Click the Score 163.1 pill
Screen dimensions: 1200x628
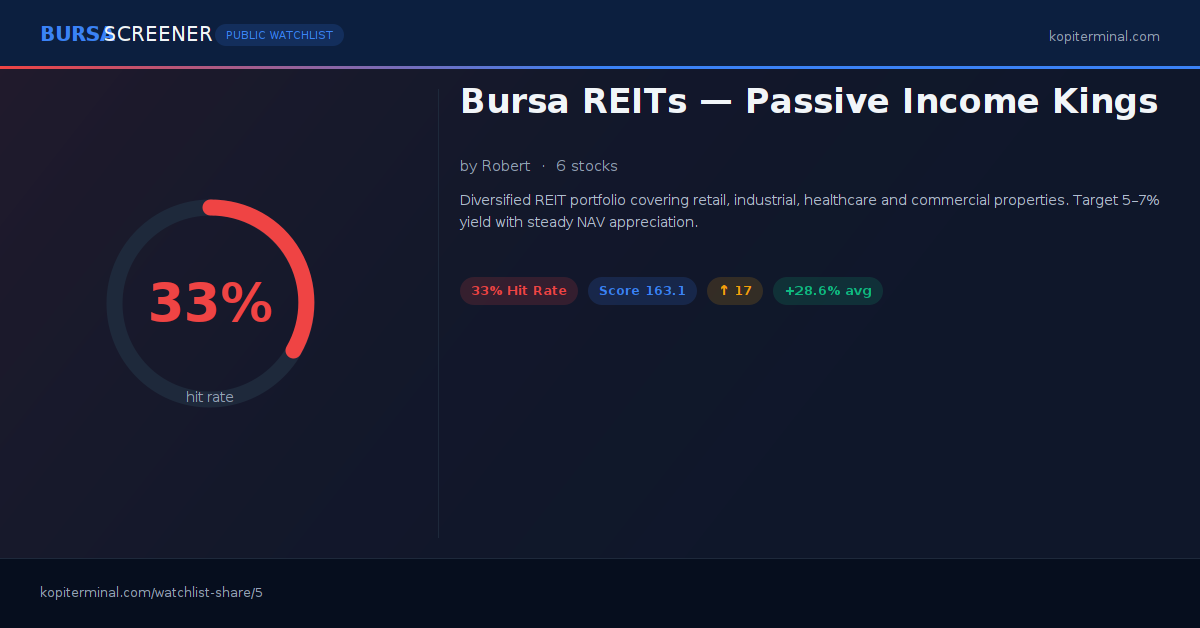click(642, 291)
